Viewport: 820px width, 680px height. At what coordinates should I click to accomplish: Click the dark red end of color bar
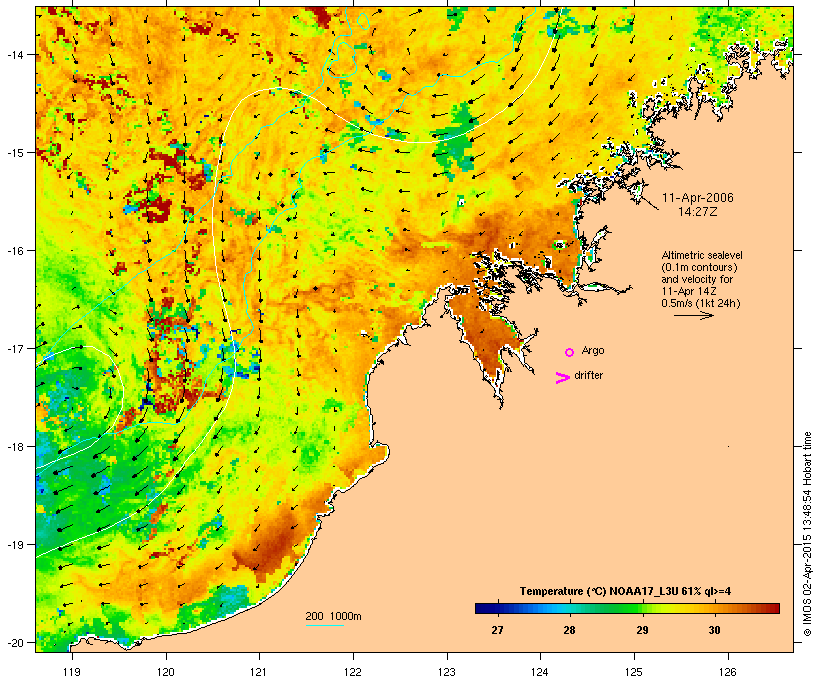click(x=774, y=608)
